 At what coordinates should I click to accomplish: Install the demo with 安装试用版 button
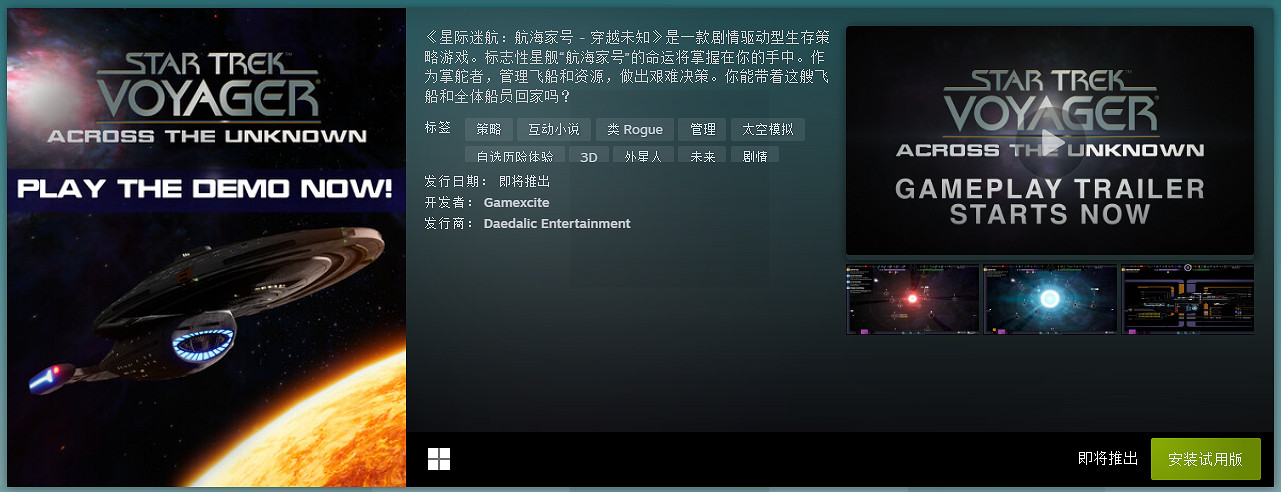(x=1205, y=459)
